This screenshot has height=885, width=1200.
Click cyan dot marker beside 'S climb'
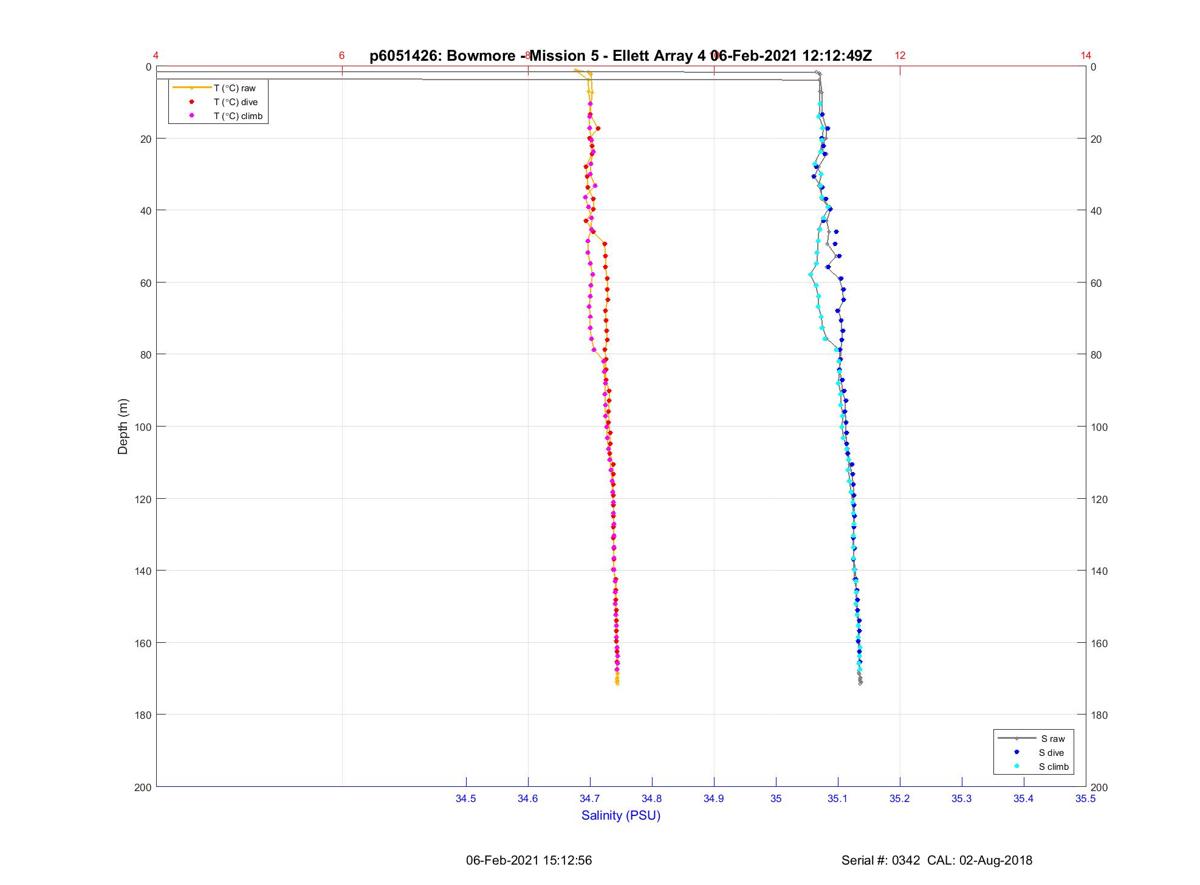pos(1016,766)
